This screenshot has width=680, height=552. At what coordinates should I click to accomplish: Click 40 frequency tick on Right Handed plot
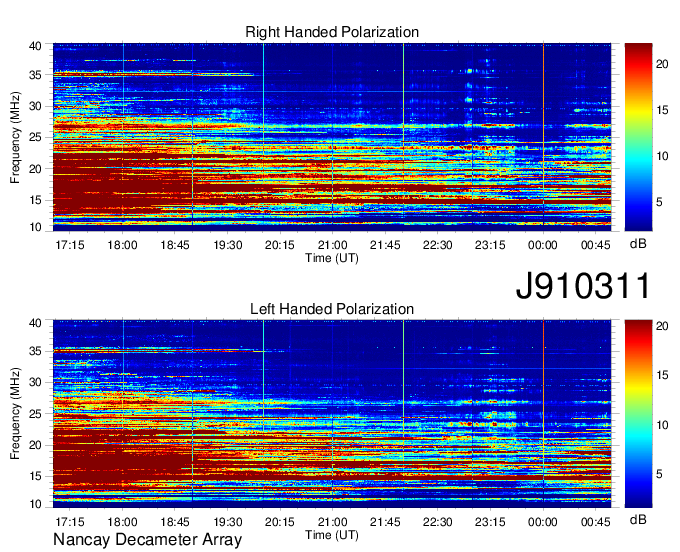coord(36,46)
